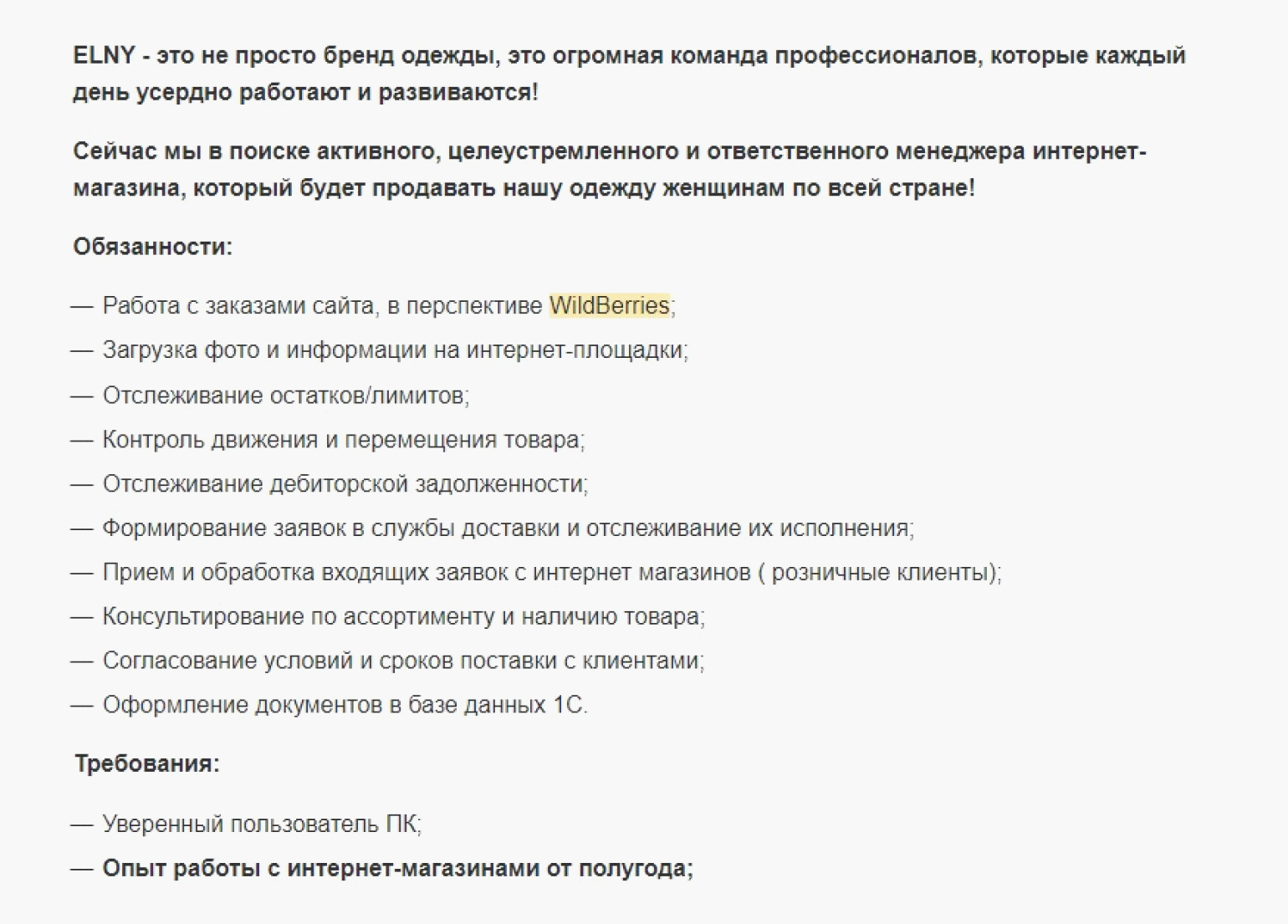
Task: Click the Отслеживание остатков/лимитов line
Action: (x=285, y=395)
